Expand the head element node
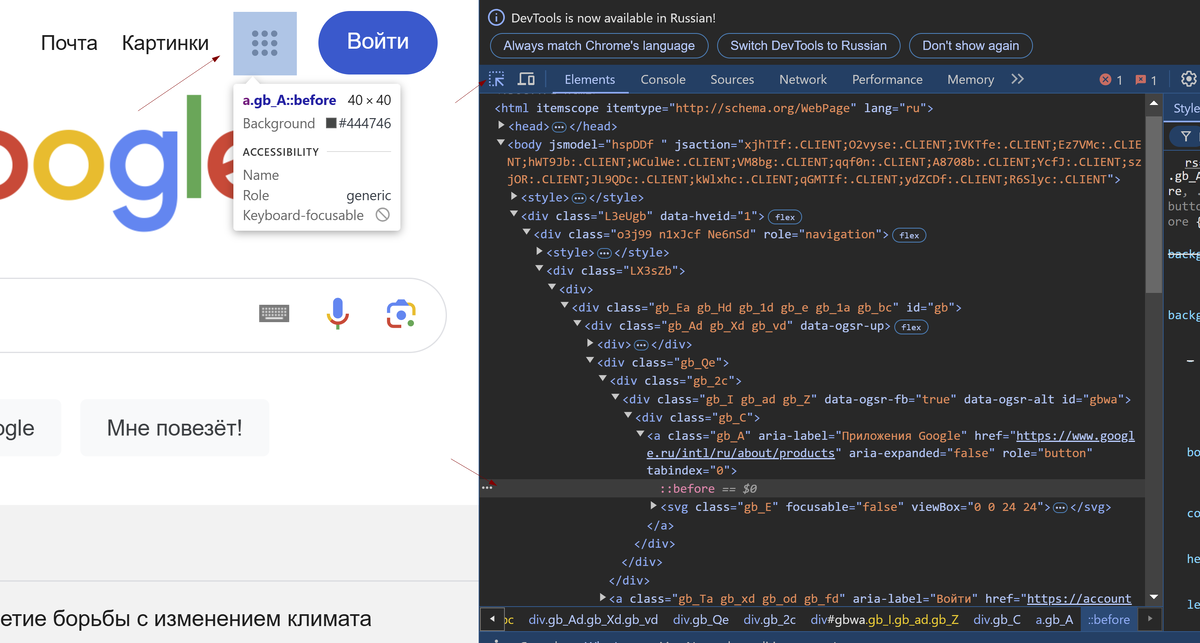 click(x=502, y=126)
